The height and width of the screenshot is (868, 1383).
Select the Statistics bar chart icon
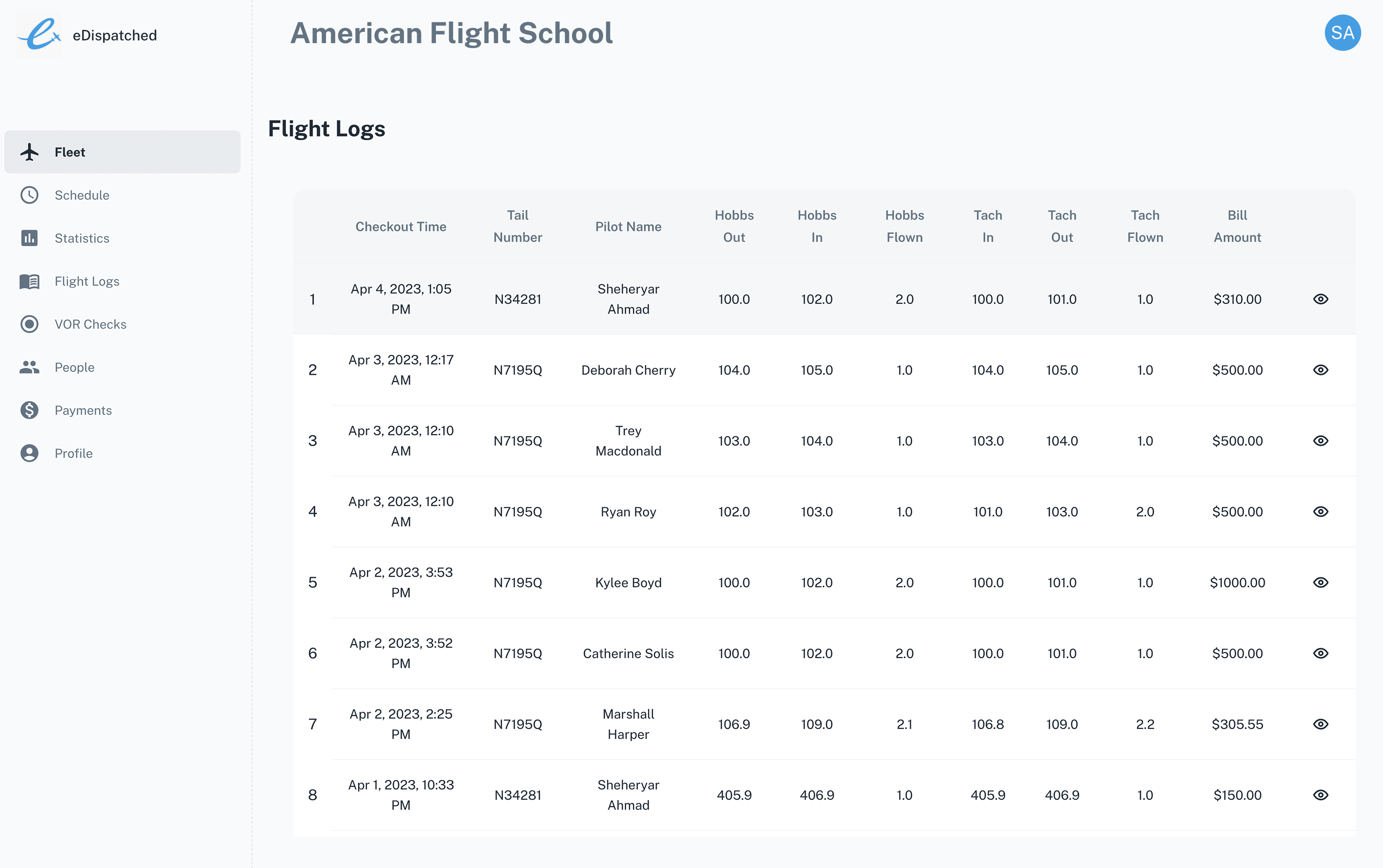click(x=29, y=238)
